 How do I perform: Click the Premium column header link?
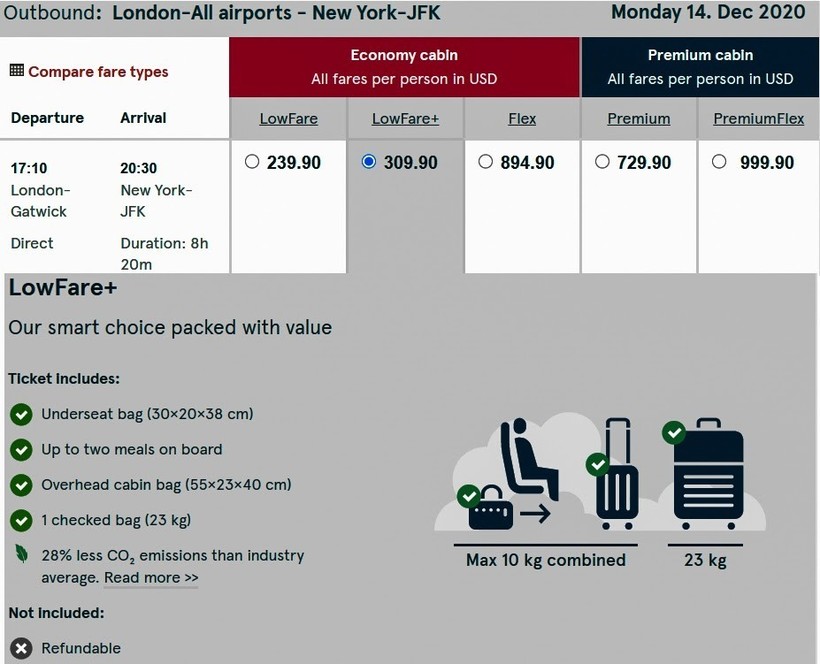coord(639,119)
